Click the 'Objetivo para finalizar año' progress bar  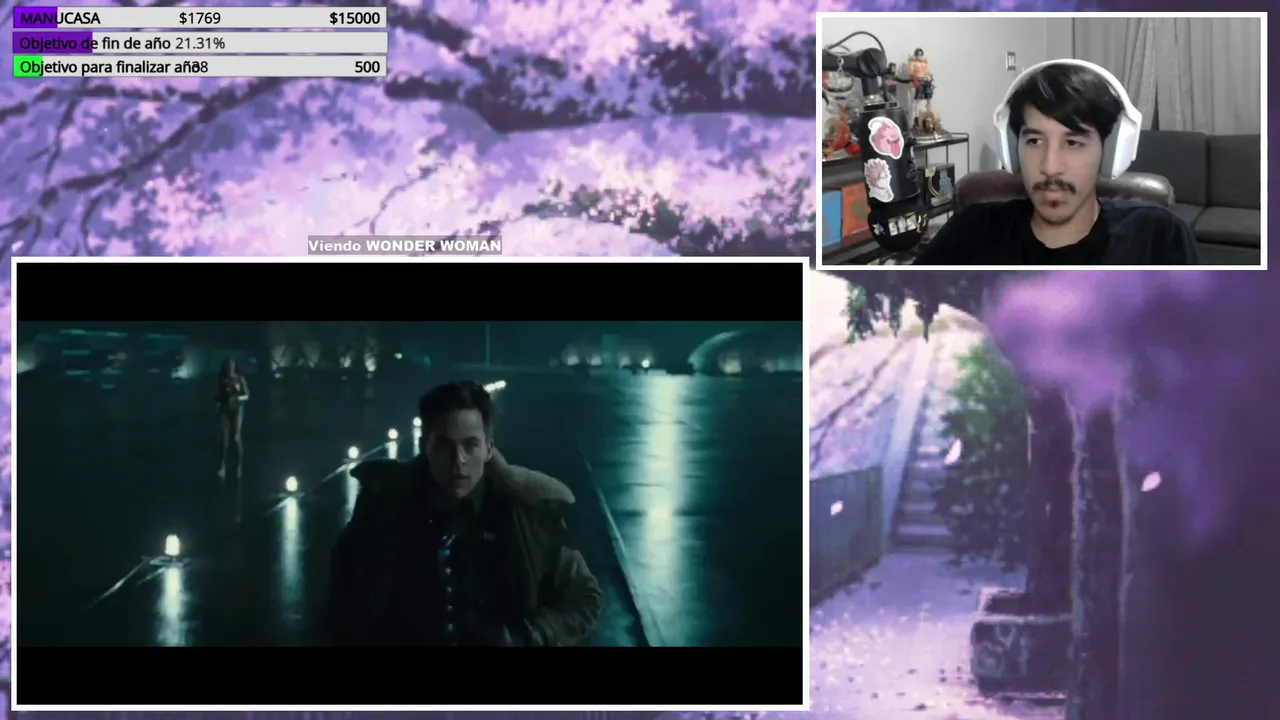point(199,67)
